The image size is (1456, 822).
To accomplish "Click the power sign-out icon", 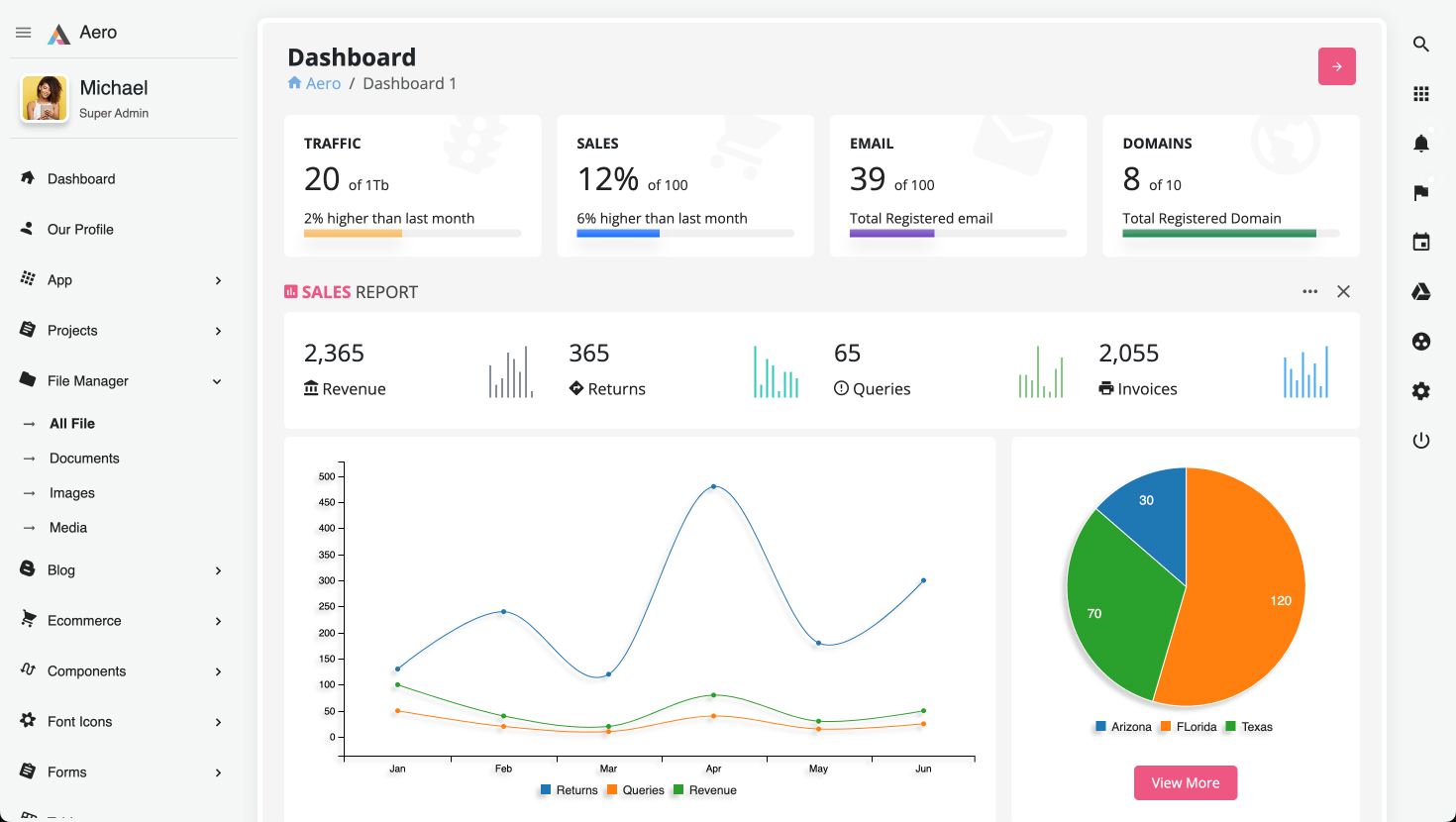I will (1420, 441).
